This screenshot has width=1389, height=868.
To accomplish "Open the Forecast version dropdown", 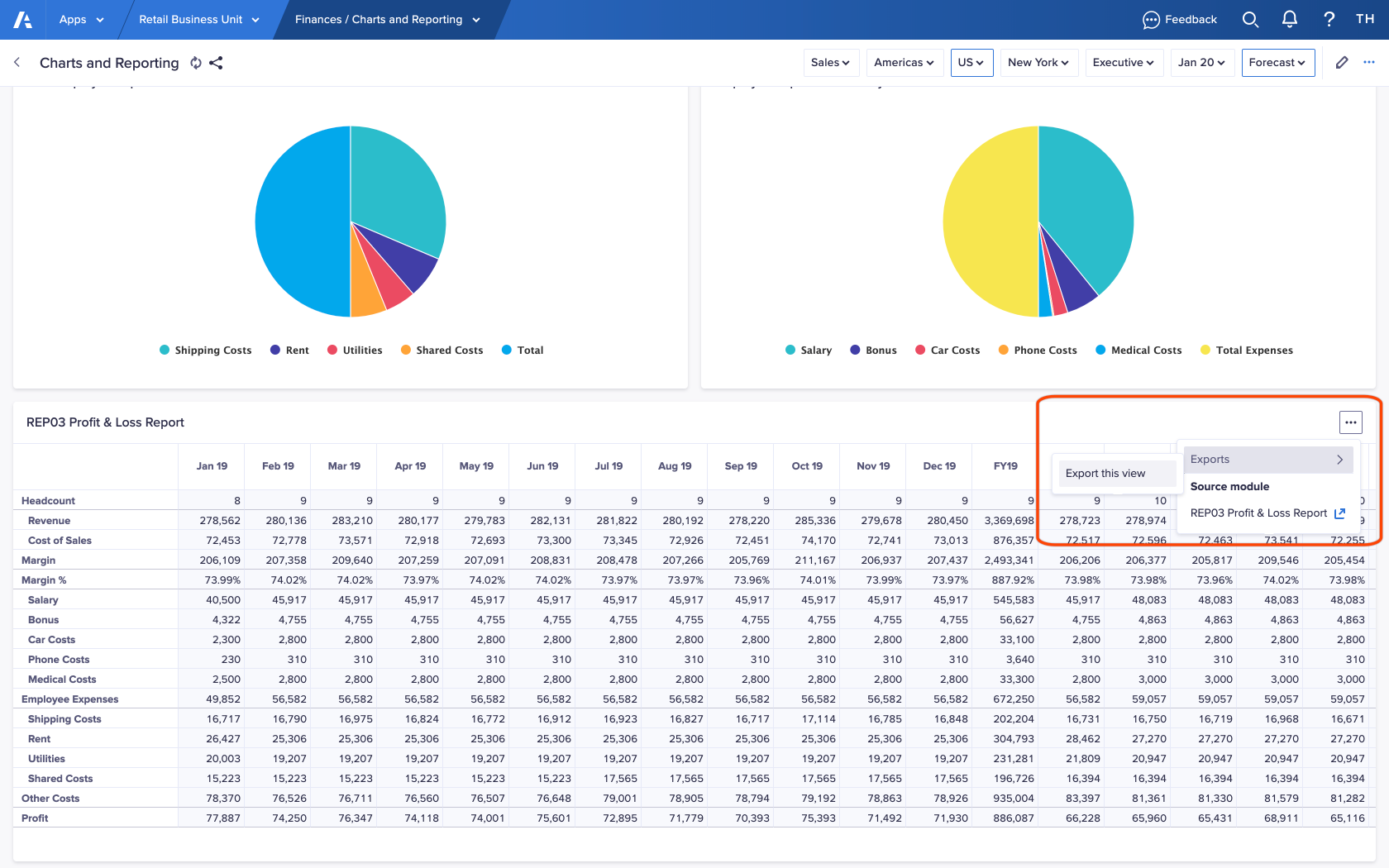I will [1277, 62].
